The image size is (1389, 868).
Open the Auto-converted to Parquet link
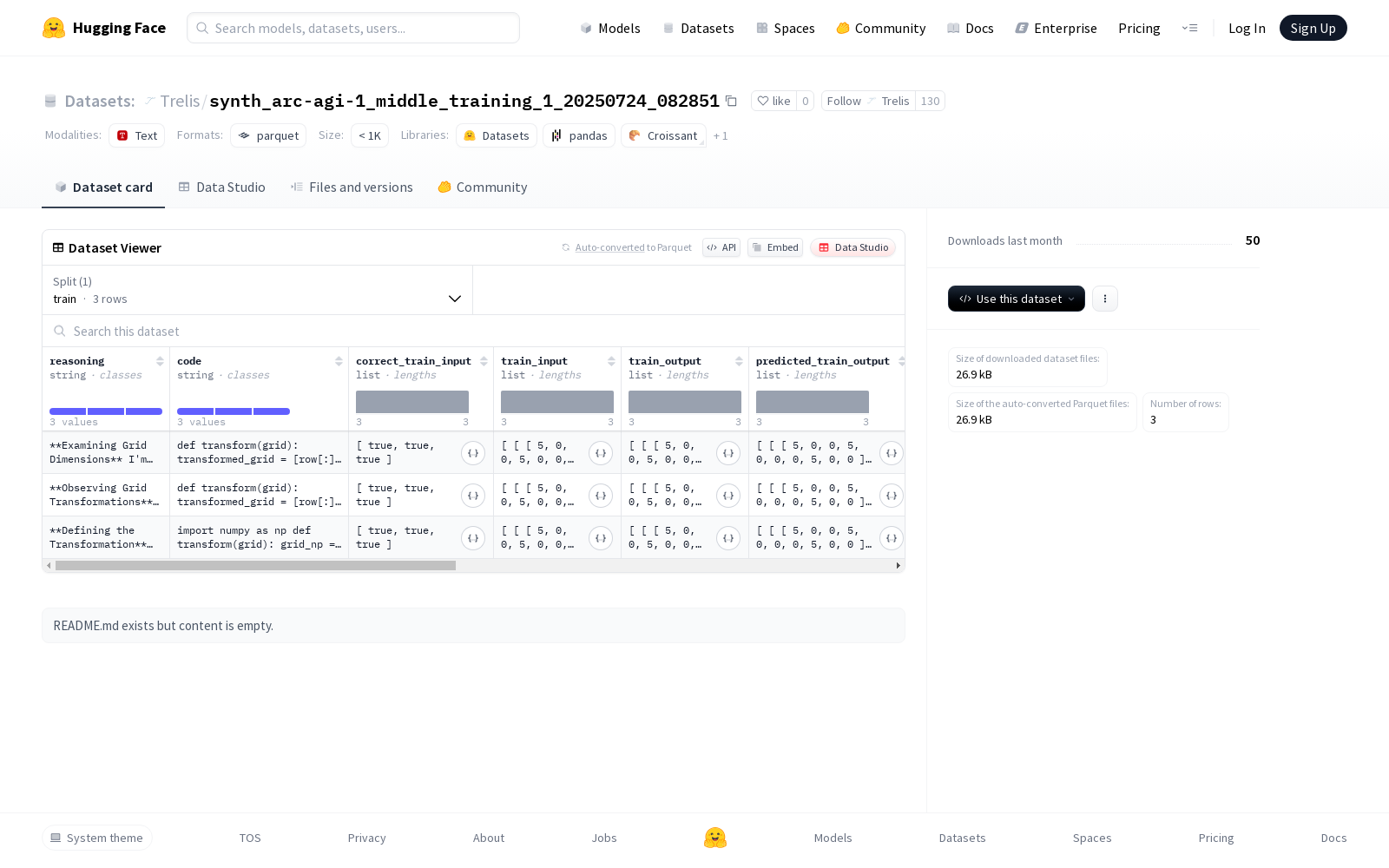click(633, 247)
